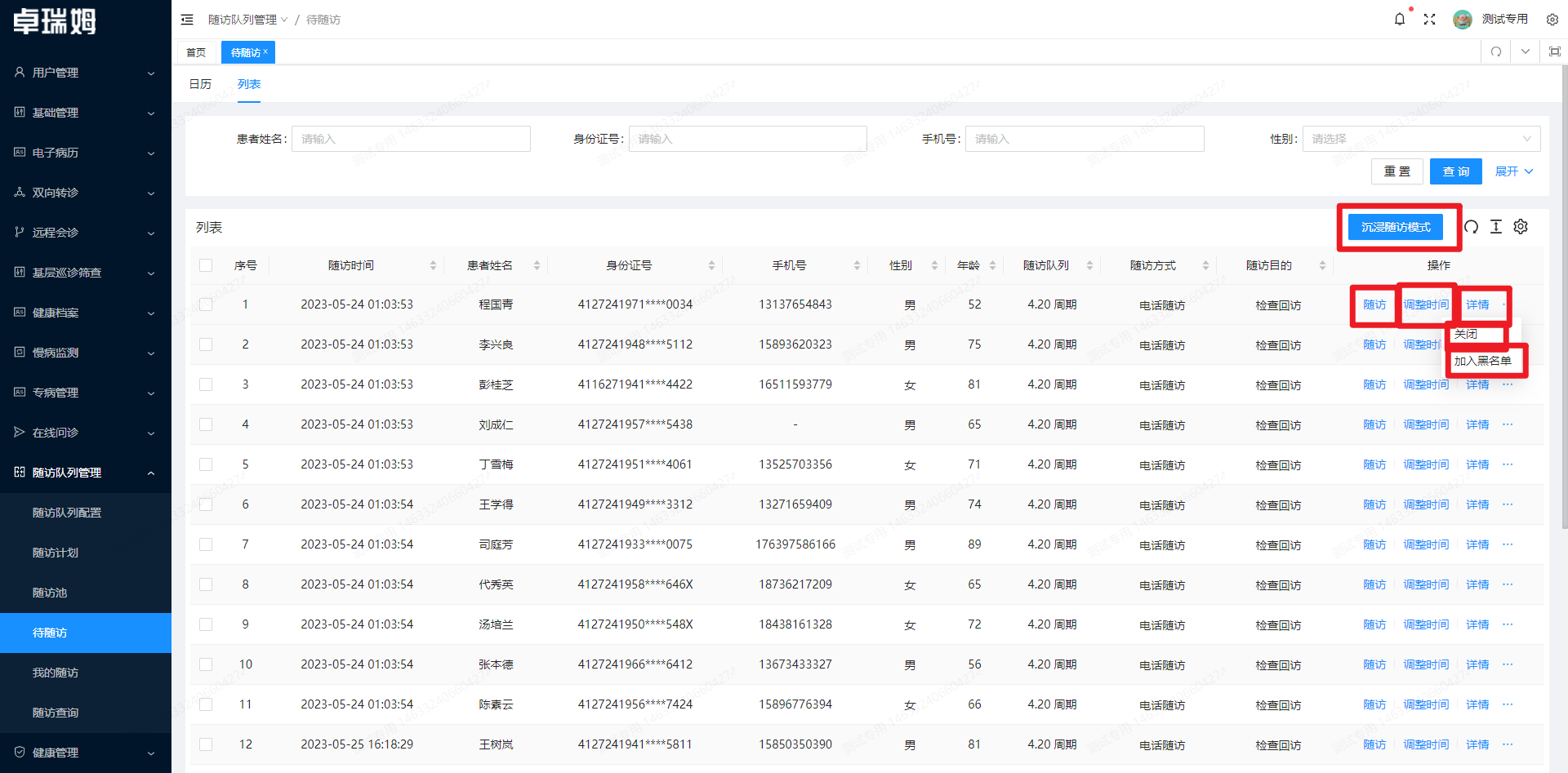This screenshot has width=1568, height=773.
Task: Open more actions for 王学得 row
Action: click(1508, 504)
